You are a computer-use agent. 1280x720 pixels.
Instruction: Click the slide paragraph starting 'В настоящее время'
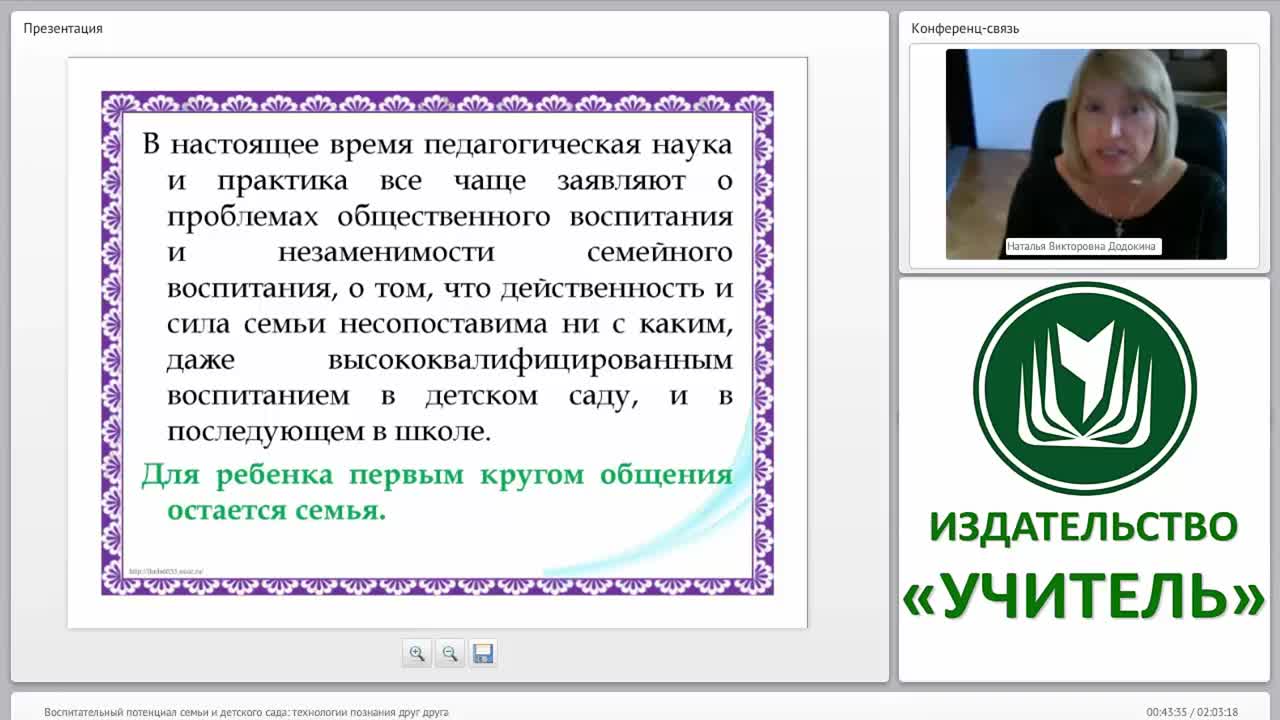(x=437, y=287)
